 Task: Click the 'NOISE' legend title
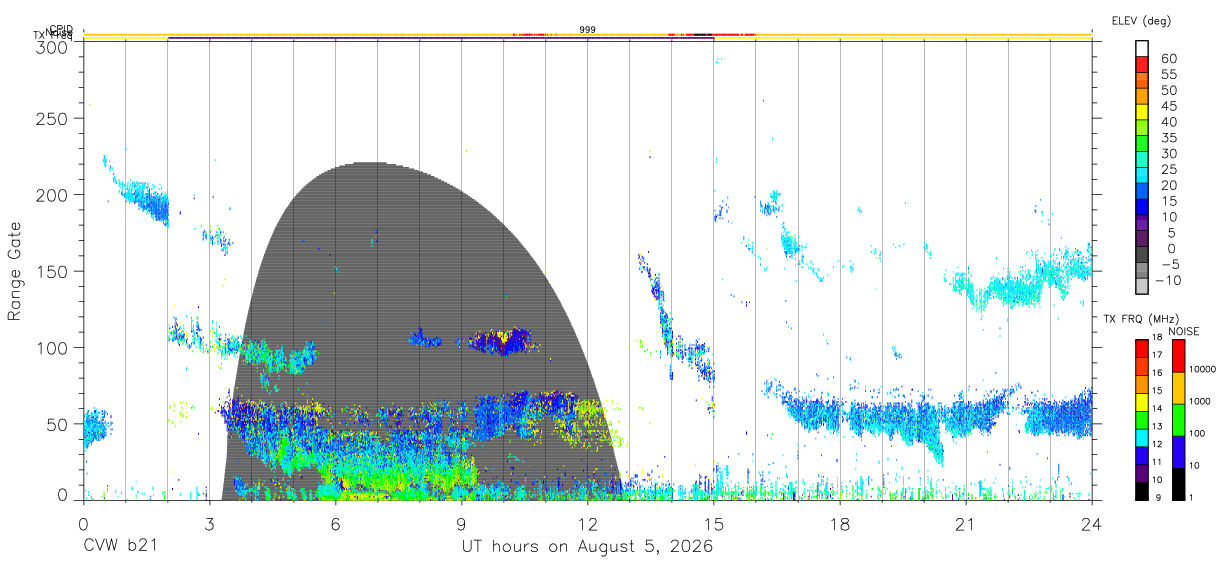click(1182, 331)
